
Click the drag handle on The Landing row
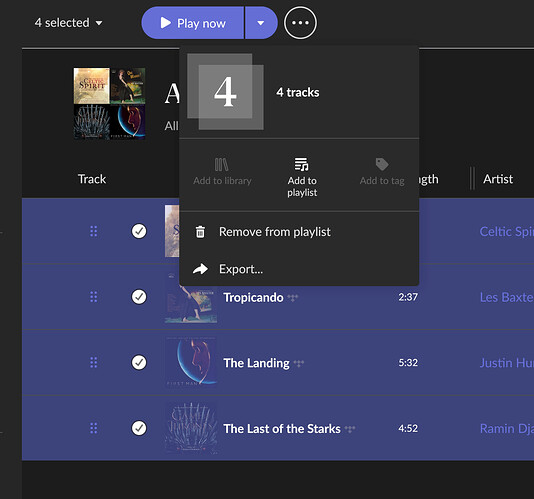pyautogui.click(x=94, y=362)
